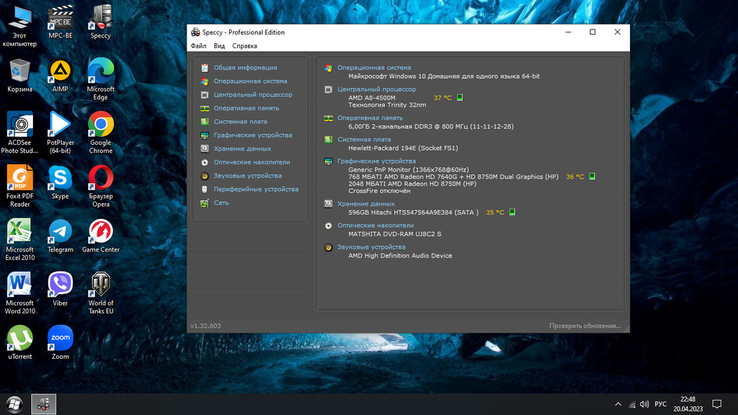Select Системная плата in the sidebar
The image size is (738, 415).
tap(241, 122)
